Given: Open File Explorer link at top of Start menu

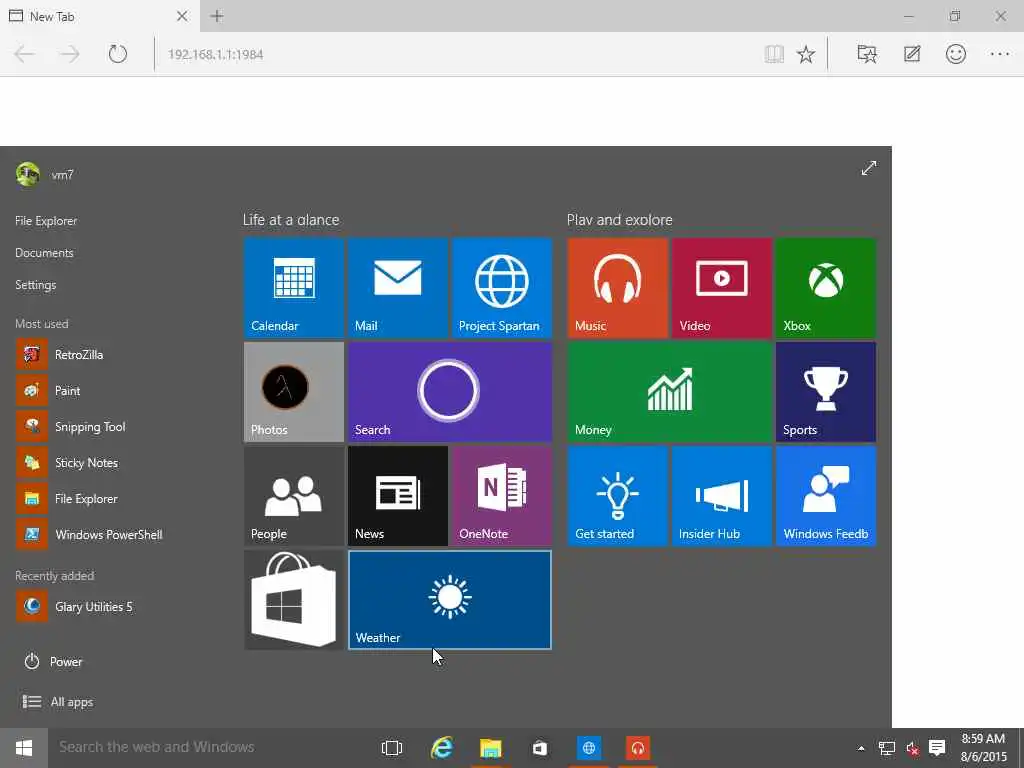Looking at the screenshot, I should [x=46, y=221].
